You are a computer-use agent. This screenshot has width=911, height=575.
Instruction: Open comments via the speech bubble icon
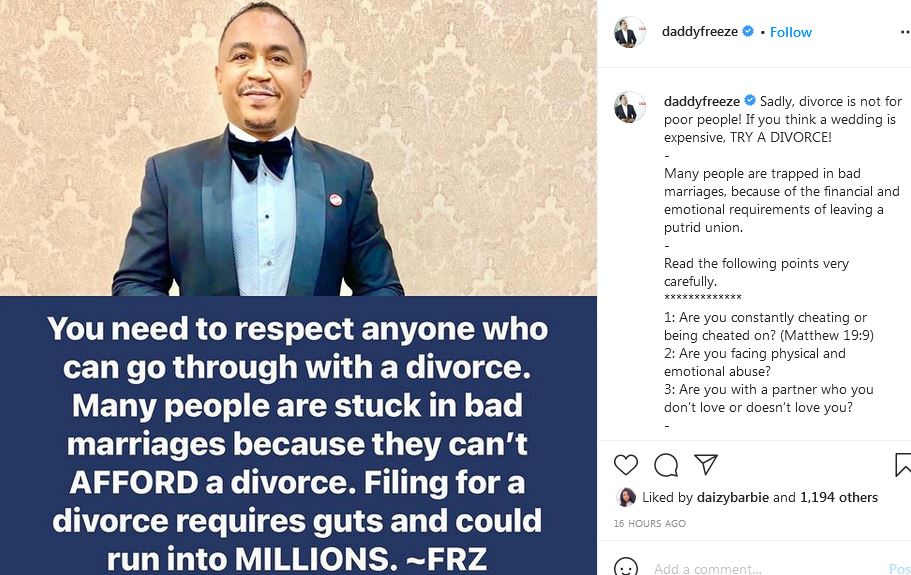coord(666,465)
